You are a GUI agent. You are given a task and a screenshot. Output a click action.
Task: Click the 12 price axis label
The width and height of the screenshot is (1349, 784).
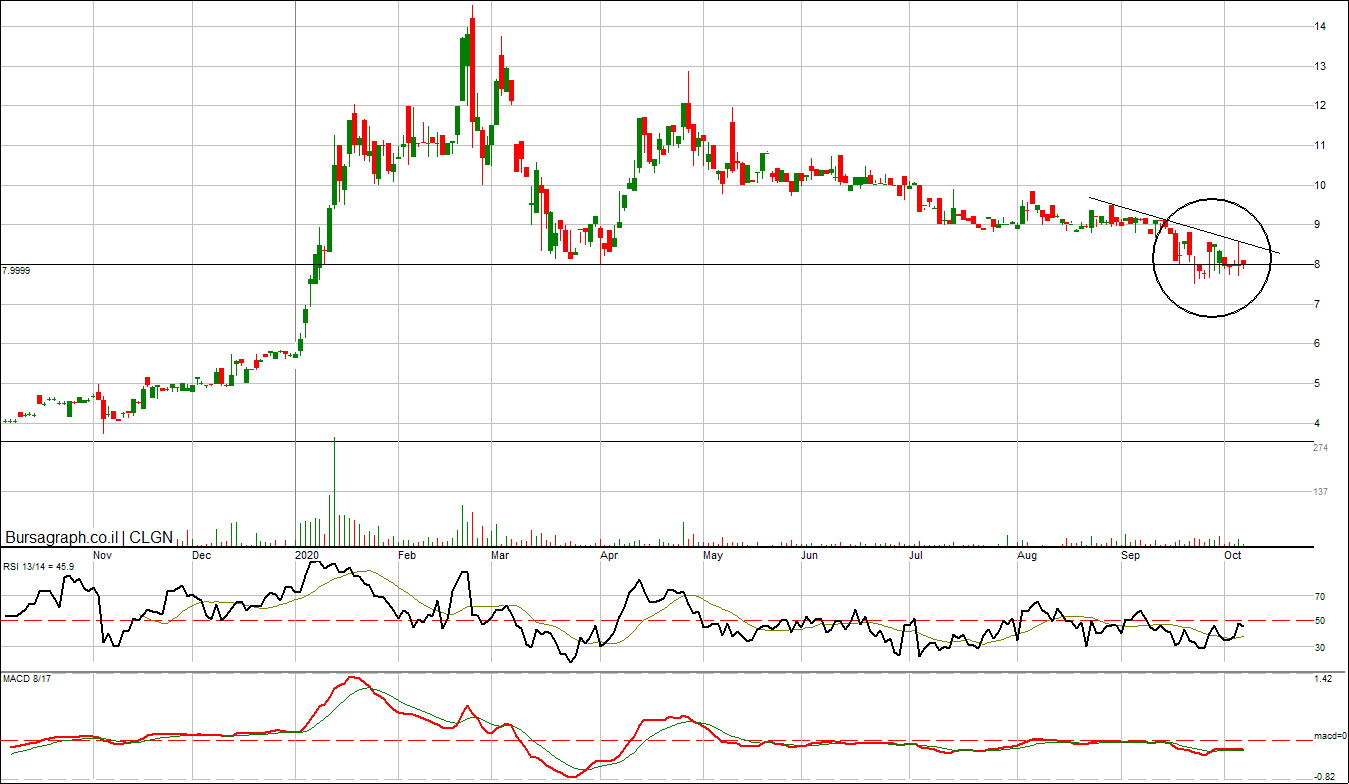pyautogui.click(x=1321, y=106)
